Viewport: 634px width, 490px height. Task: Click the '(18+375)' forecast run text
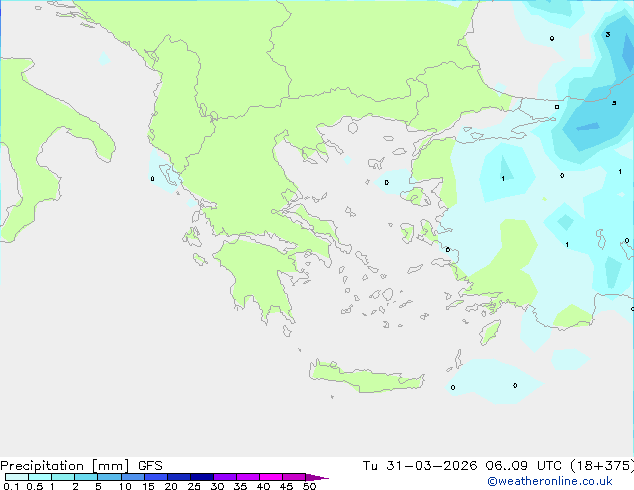click(602, 466)
